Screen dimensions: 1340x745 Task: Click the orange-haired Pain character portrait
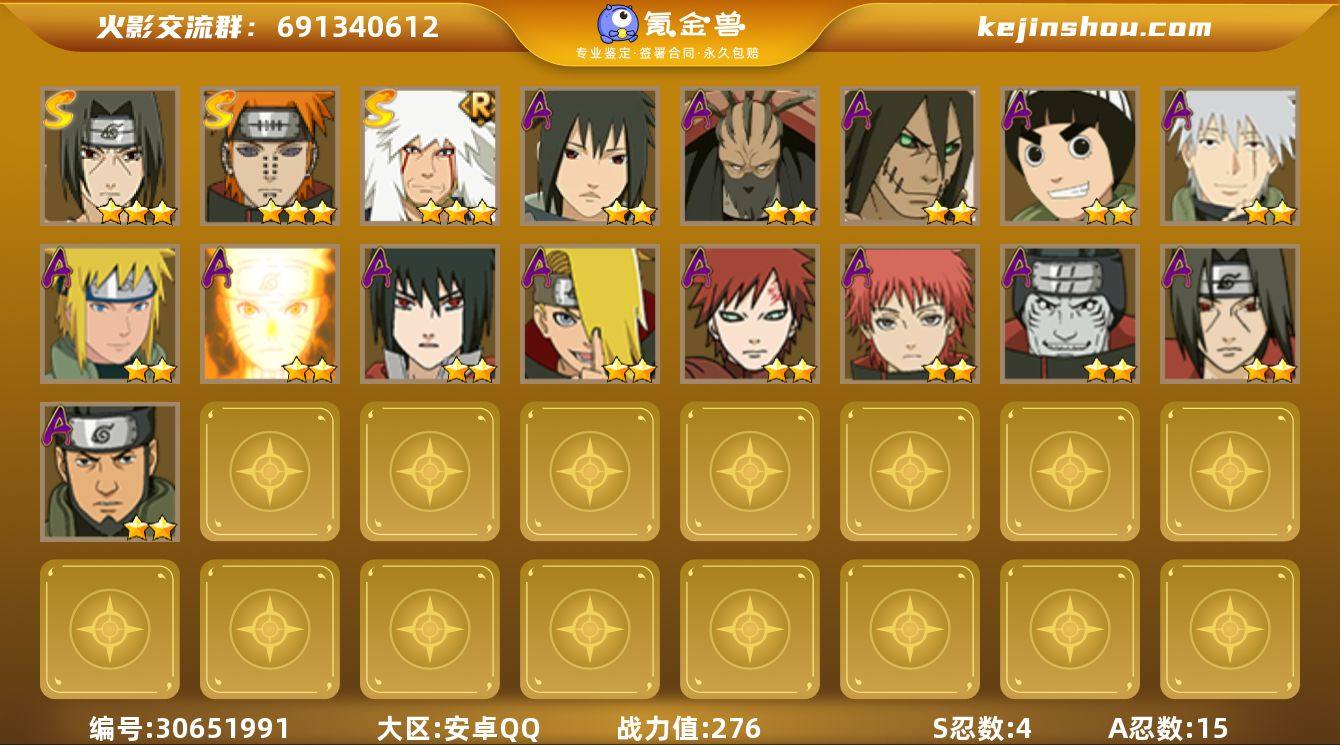[x=270, y=156]
